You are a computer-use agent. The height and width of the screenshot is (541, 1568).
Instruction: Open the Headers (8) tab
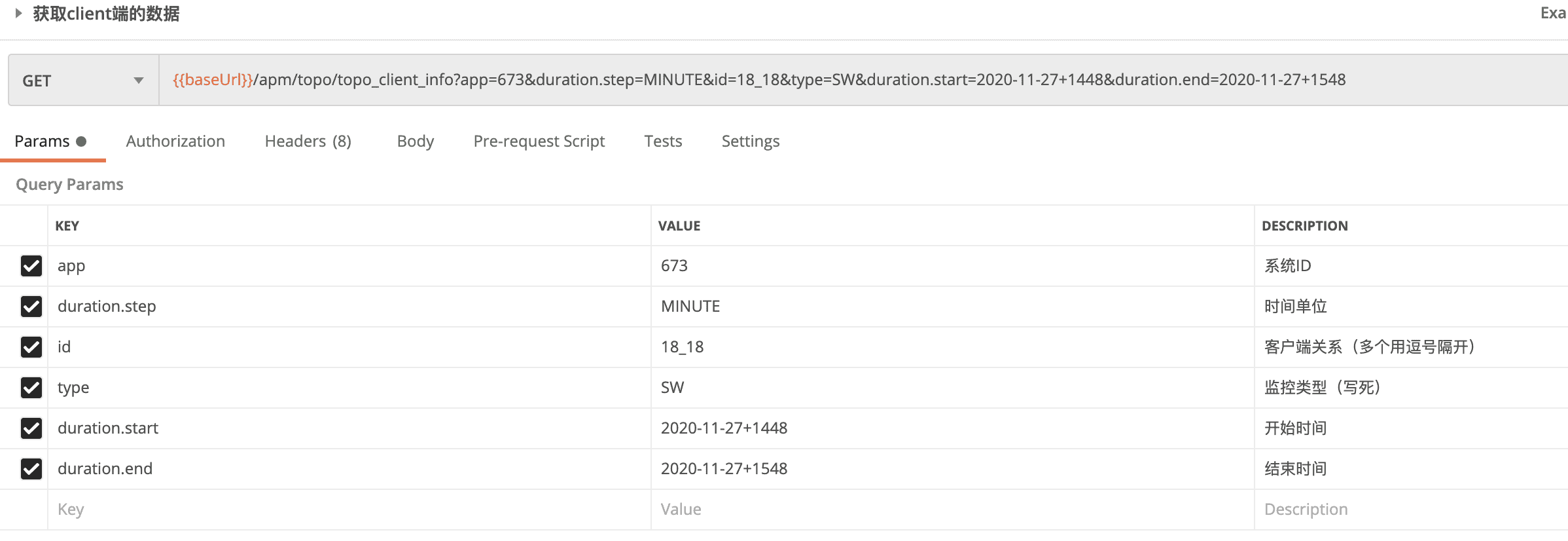(308, 141)
